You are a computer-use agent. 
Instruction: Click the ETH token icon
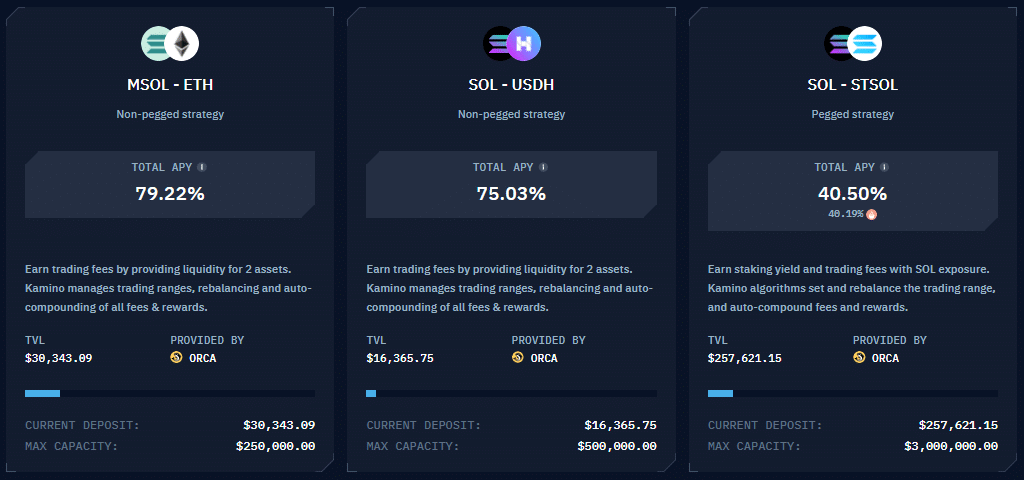(182, 44)
